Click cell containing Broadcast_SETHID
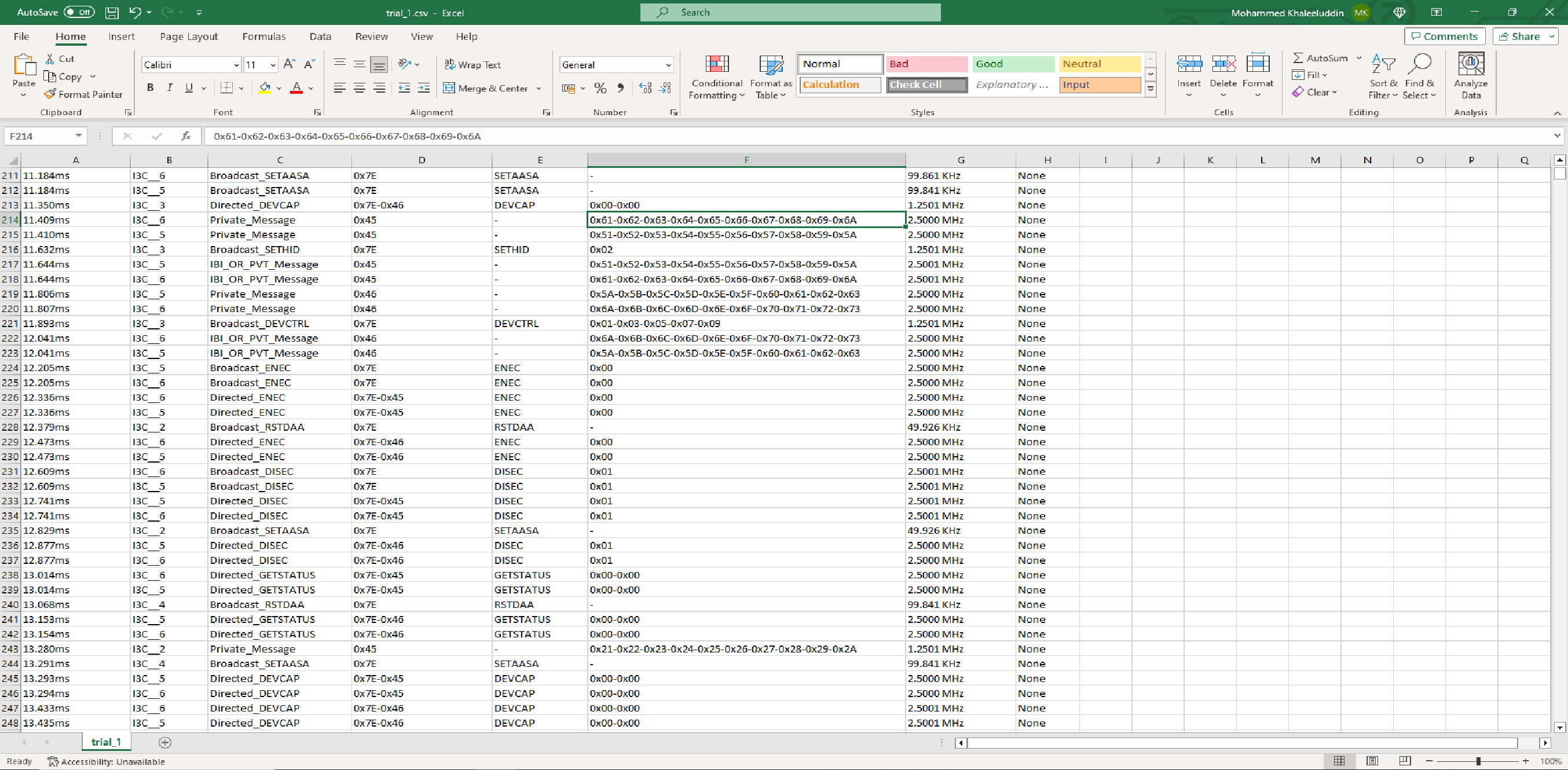Image resolution: width=1568 pixels, height=770 pixels. 280,250
